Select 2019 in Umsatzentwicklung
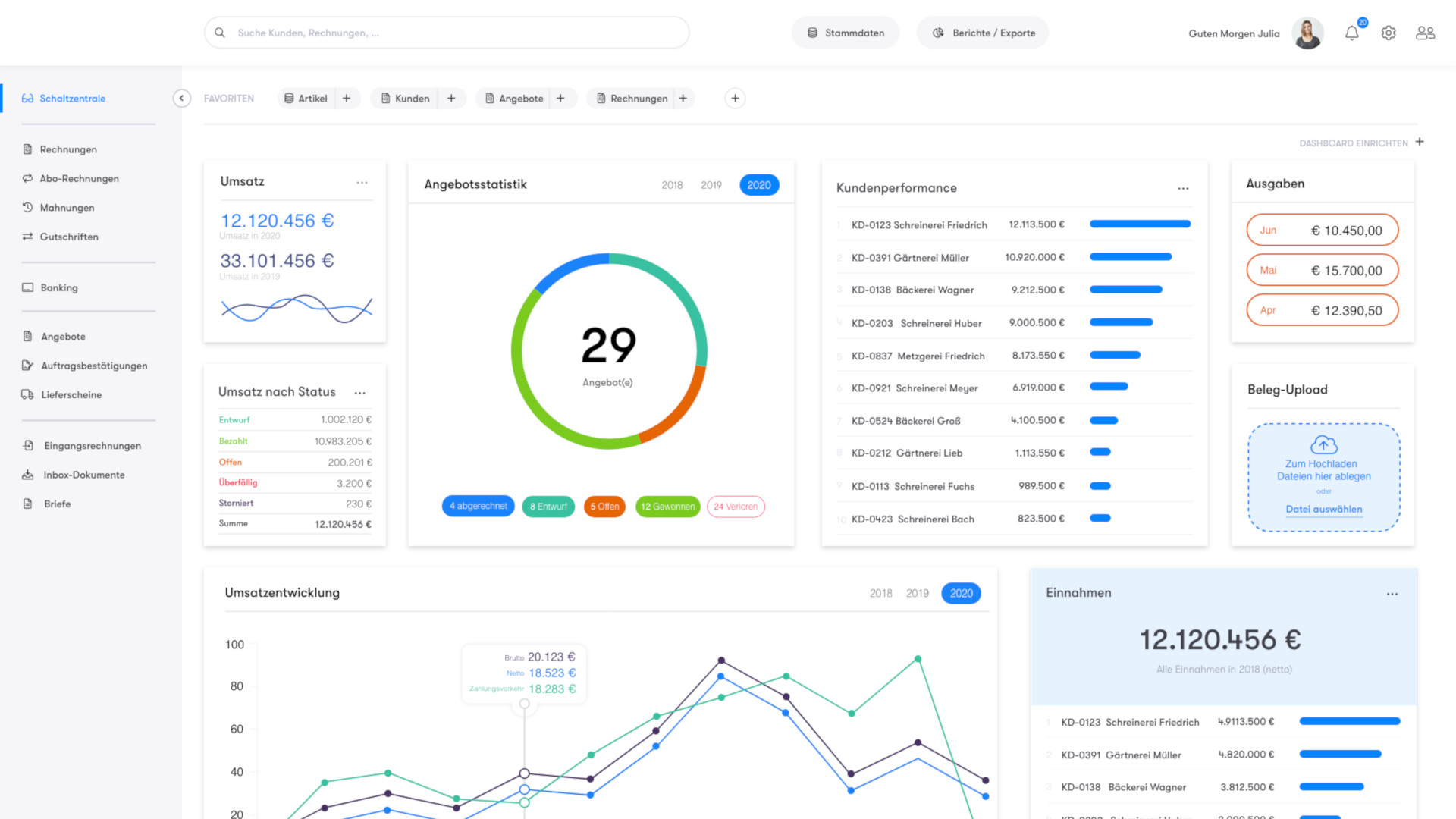Viewport: 1456px width, 819px height. [917, 594]
